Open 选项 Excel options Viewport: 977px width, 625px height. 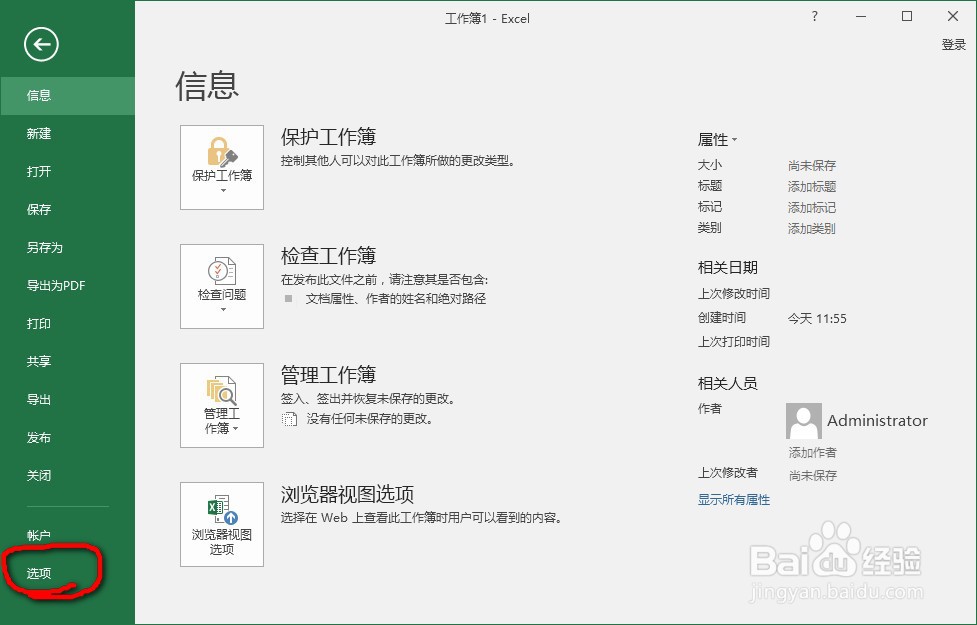click(x=67, y=573)
